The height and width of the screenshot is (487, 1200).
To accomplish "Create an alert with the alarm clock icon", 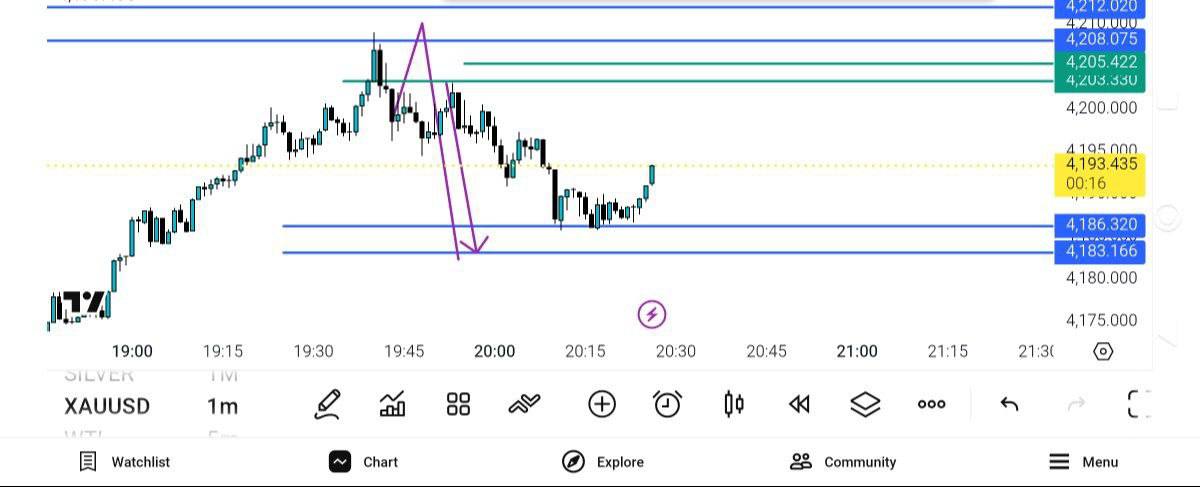I will (x=667, y=404).
